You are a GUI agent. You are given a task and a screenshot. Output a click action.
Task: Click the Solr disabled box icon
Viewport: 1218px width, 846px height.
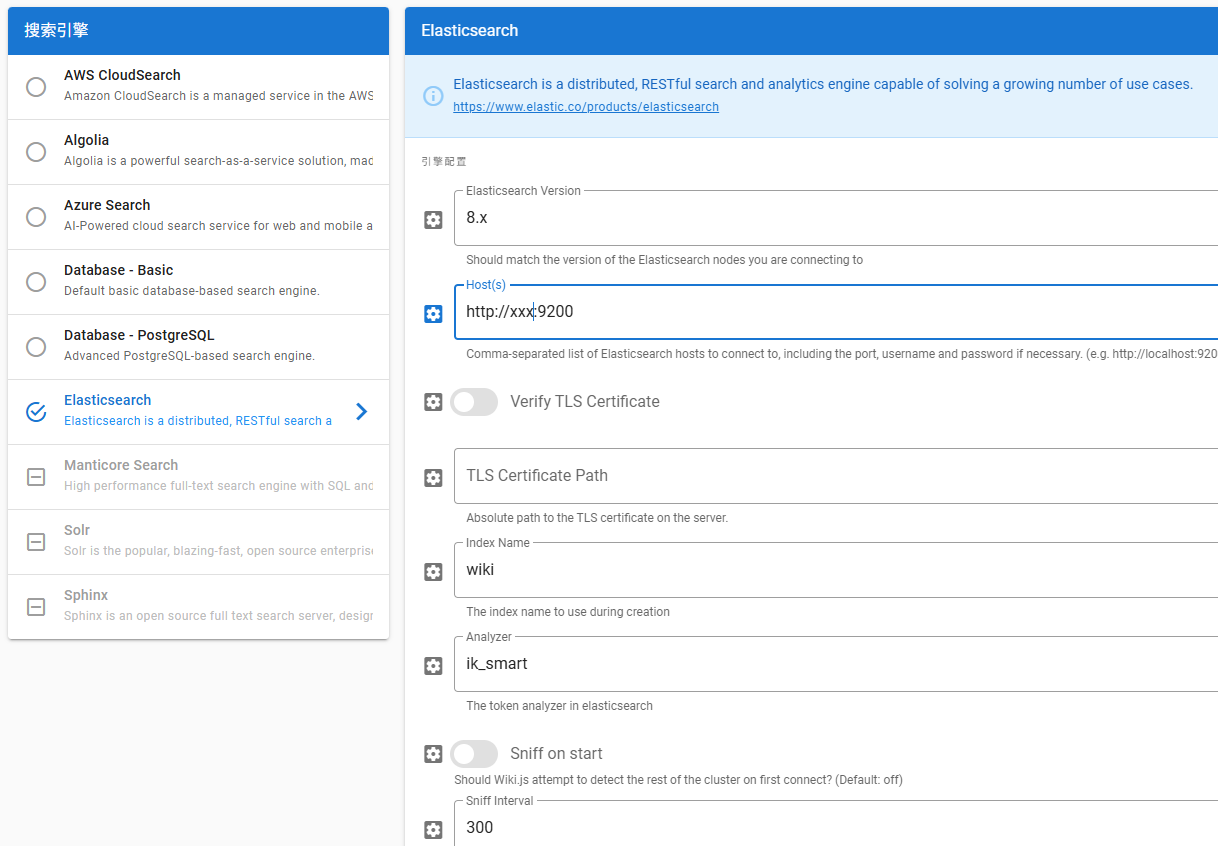pos(36,542)
